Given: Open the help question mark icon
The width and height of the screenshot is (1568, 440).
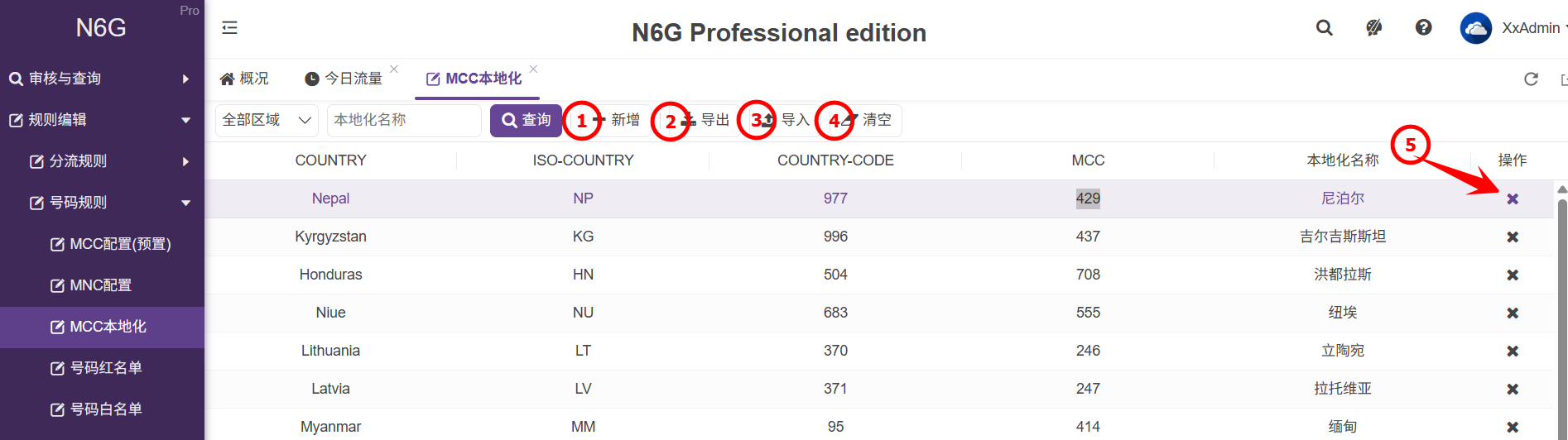Looking at the screenshot, I should coord(1424,28).
